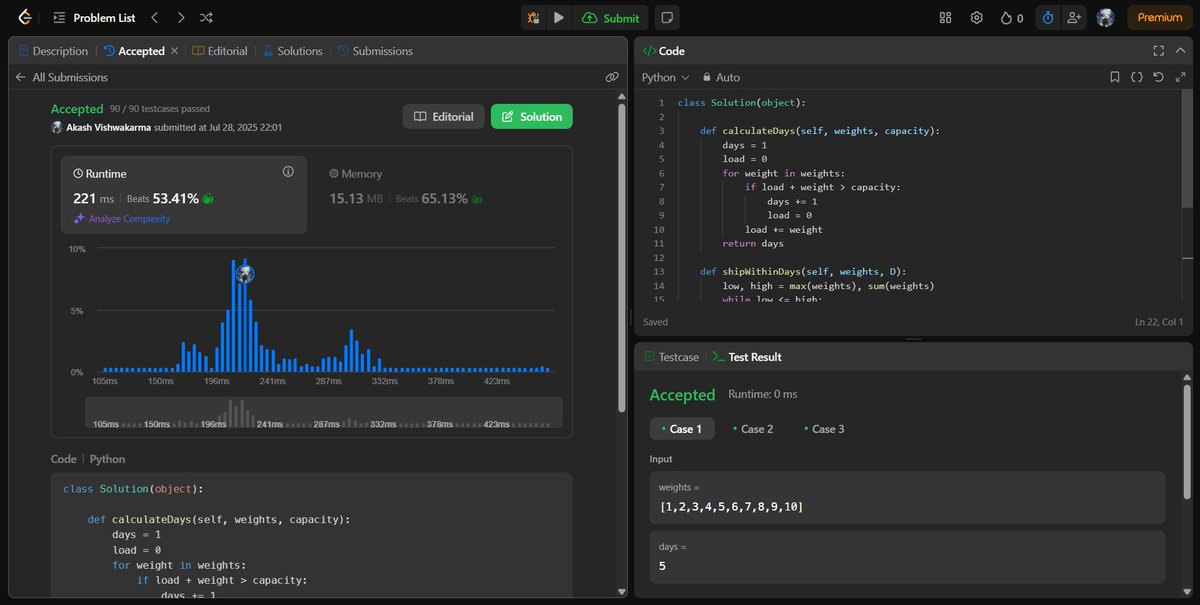Click the 'Saved' status text

[655, 322]
